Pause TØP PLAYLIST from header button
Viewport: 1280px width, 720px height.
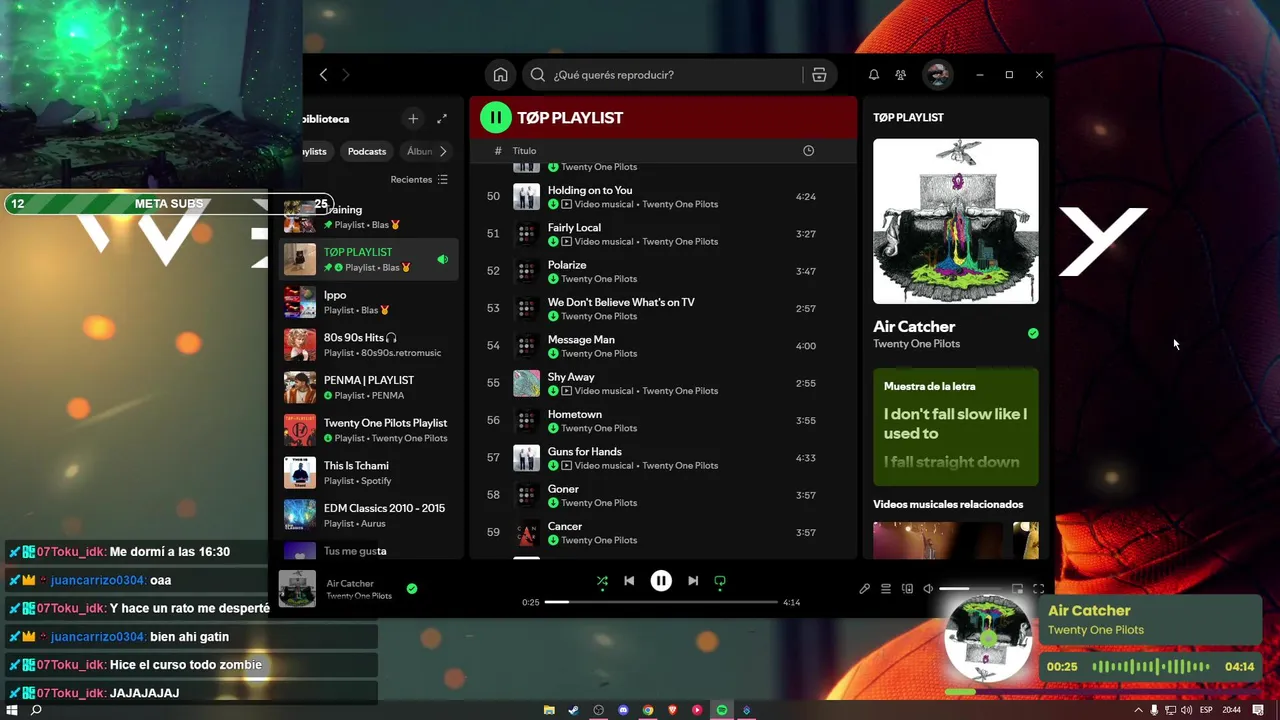click(496, 117)
